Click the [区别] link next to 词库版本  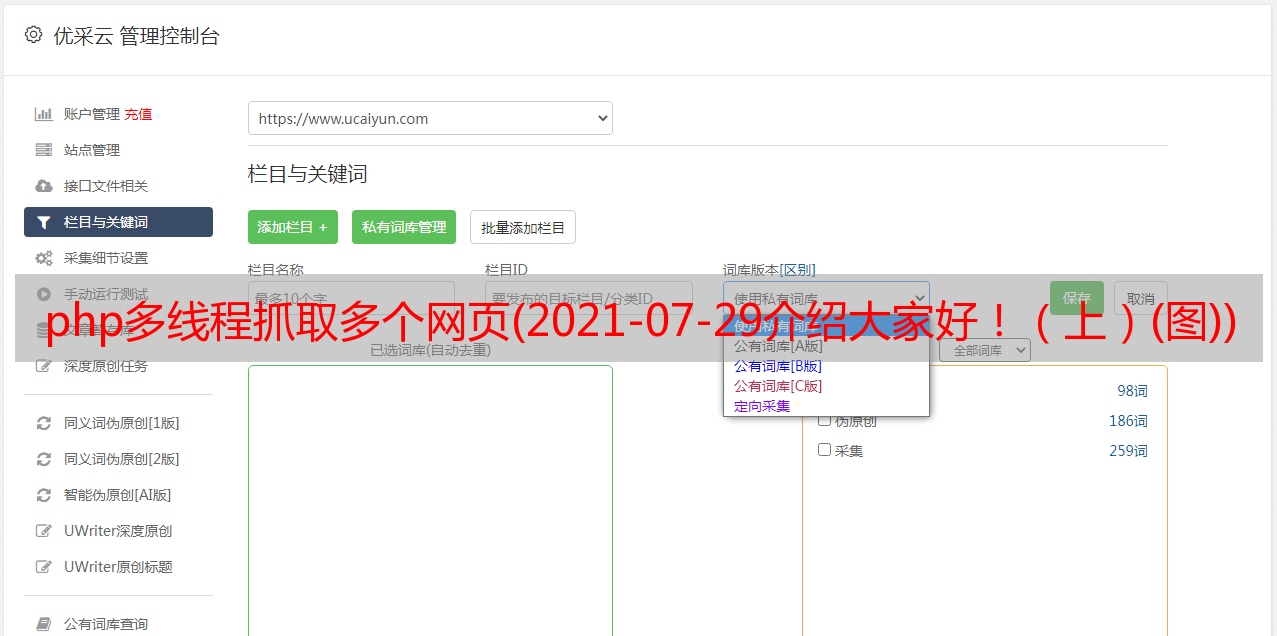tap(798, 270)
